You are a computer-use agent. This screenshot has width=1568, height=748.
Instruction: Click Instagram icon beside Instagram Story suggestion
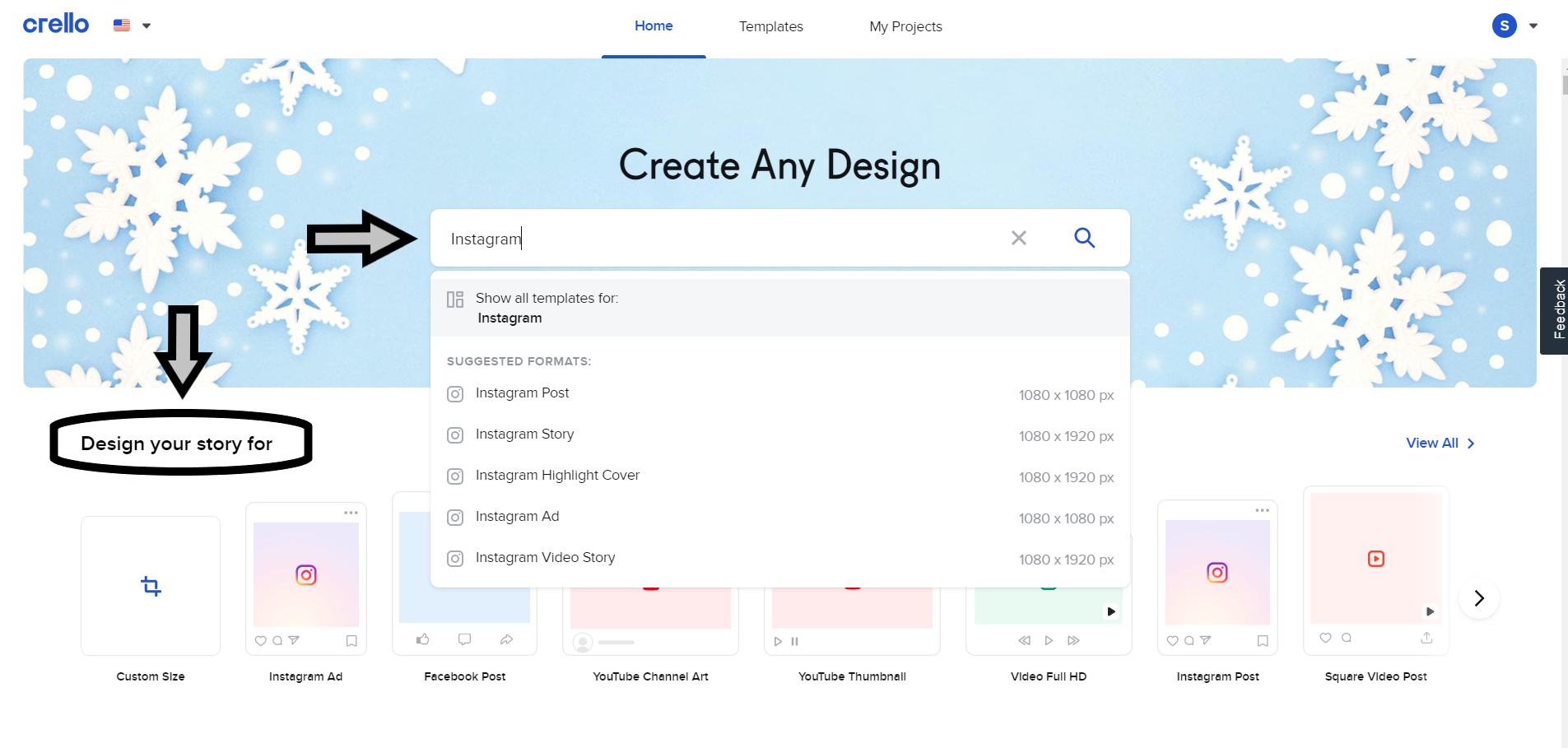point(455,435)
